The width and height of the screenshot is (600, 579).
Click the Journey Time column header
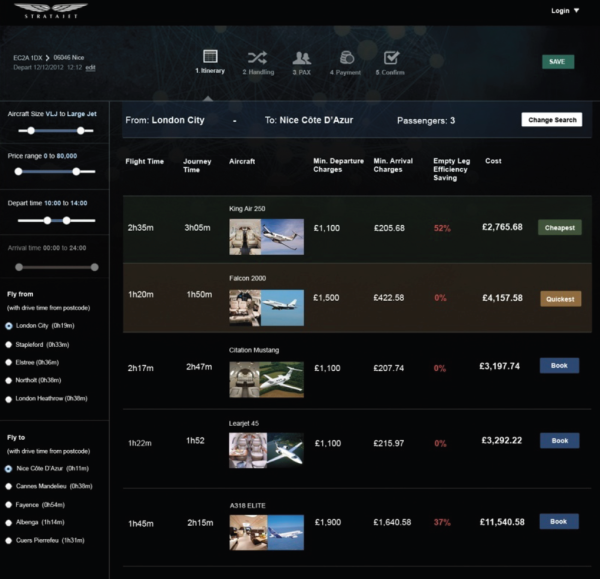[x=197, y=165]
